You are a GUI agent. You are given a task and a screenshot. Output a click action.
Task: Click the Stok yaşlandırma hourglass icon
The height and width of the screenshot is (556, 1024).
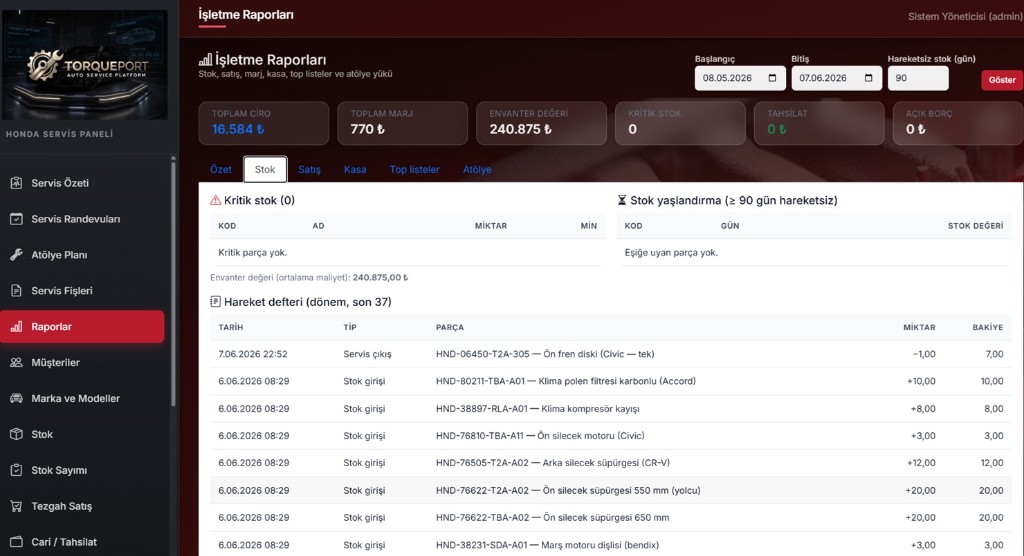coord(622,201)
